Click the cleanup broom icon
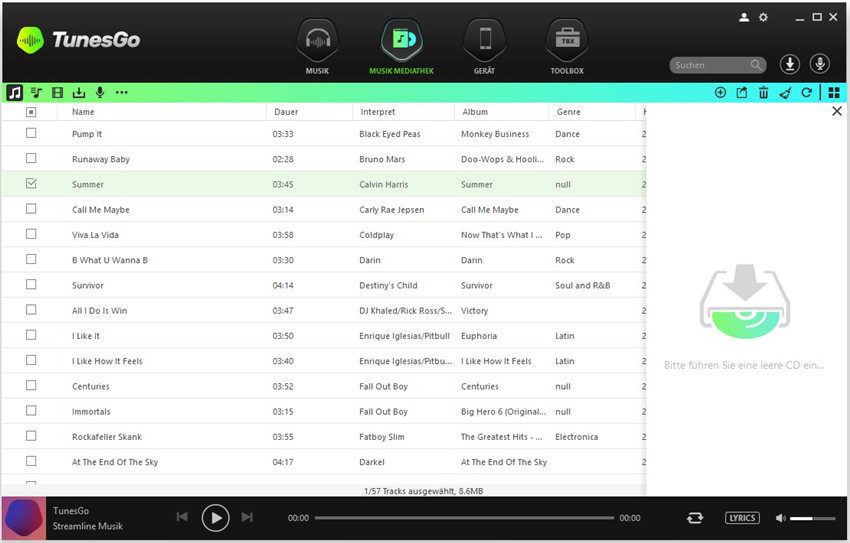Screen dimensions: 850x543 click(x=785, y=93)
